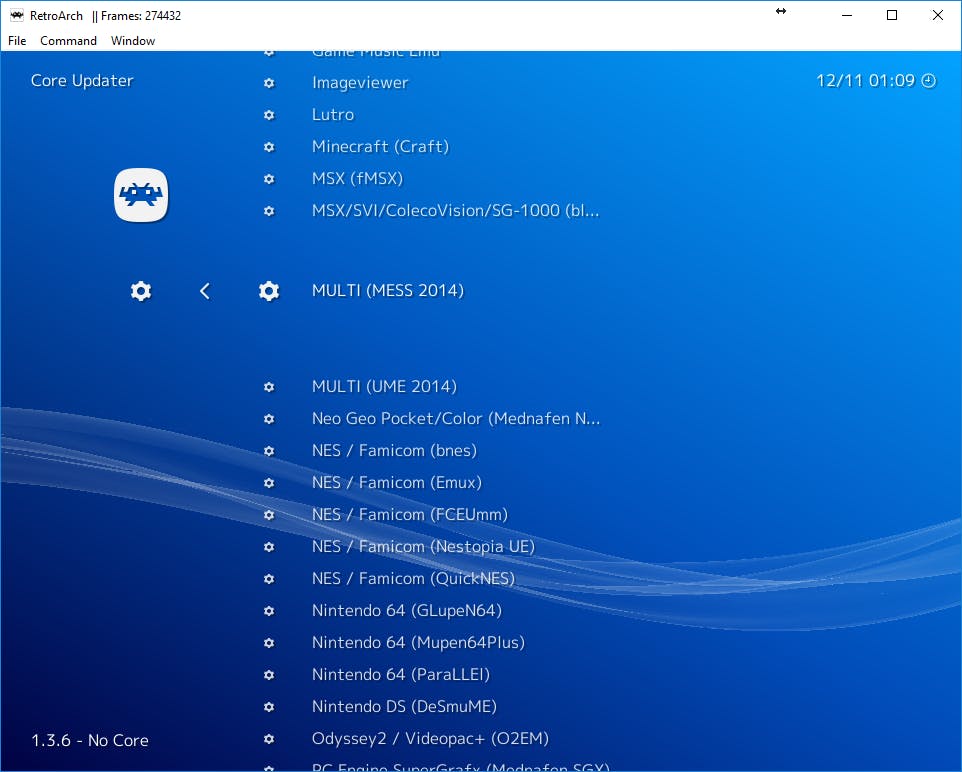This screenshot has width=962, height=772.
Task: Download the Imageviewer core
Action: (360, 83)
